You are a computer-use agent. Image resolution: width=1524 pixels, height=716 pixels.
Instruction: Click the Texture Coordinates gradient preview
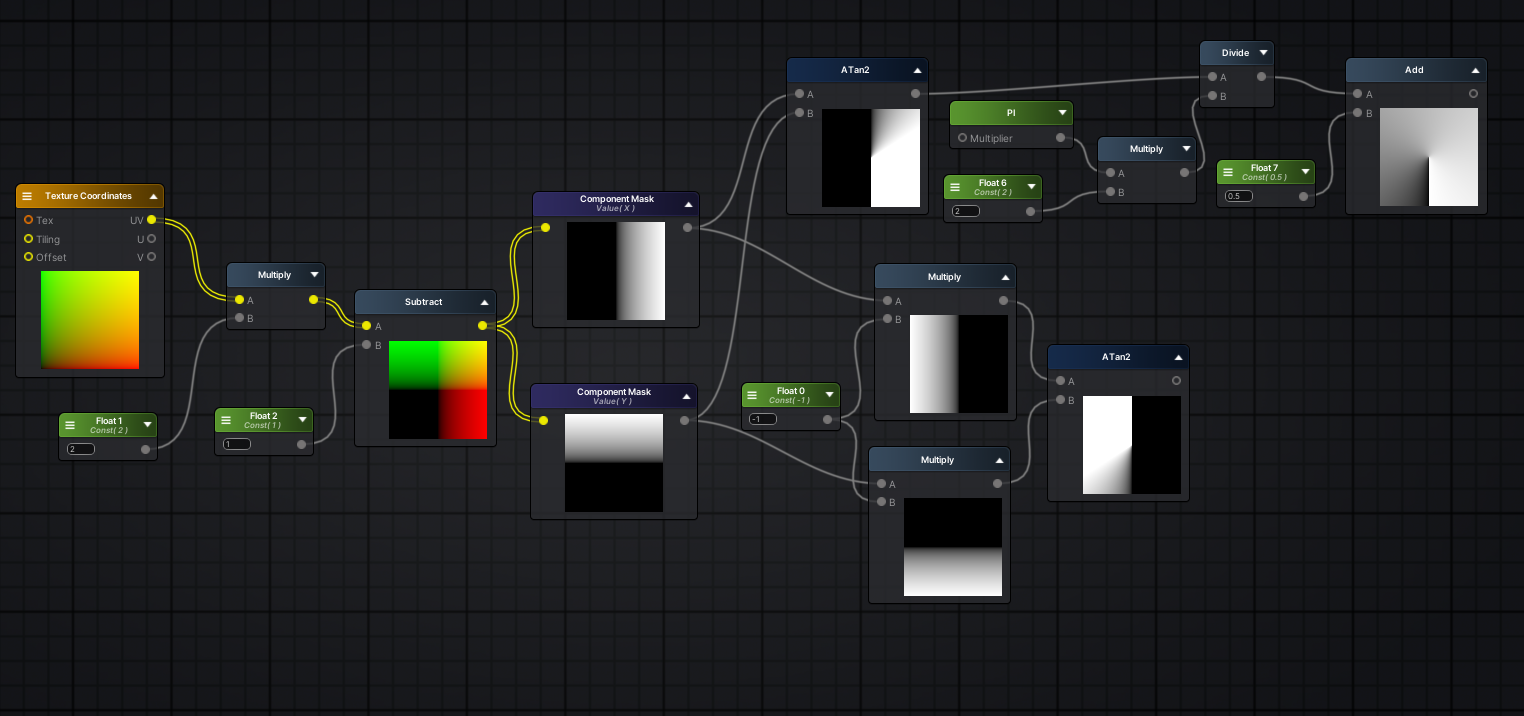tap(90, 320)
